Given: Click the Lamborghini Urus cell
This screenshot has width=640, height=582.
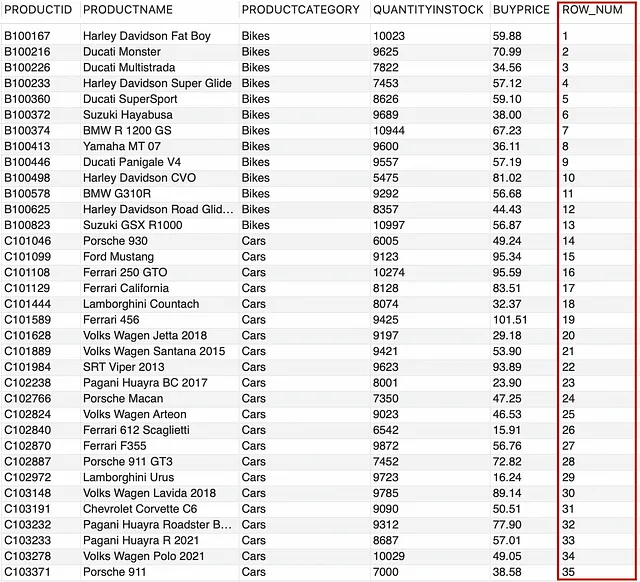Looking at the screenshot, I should (x=128, y=478).
